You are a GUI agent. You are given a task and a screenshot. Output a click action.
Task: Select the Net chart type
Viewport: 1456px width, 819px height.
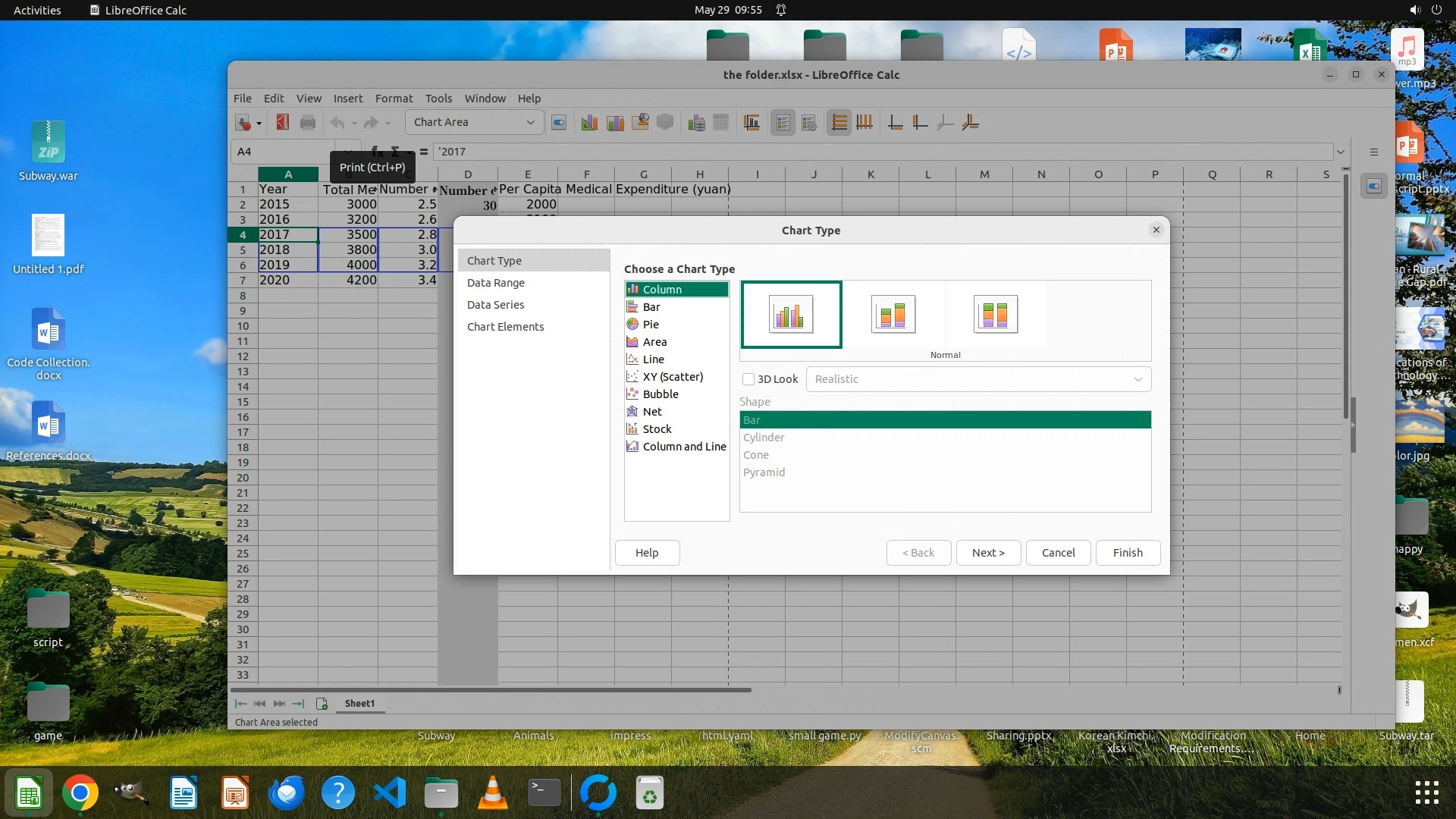pos(651,412)
